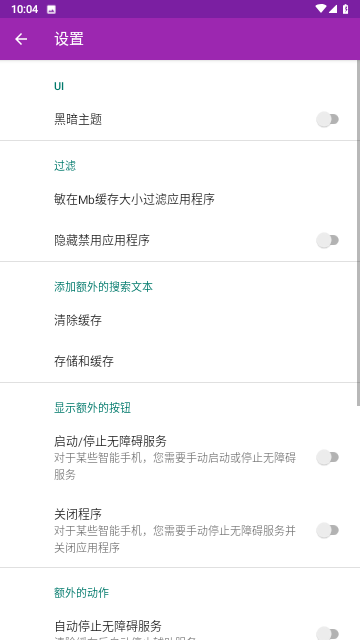Tap the 关闭程序 preference label
Screen dimensions: 360x640
pyautogui.click(x=78, y=513)
